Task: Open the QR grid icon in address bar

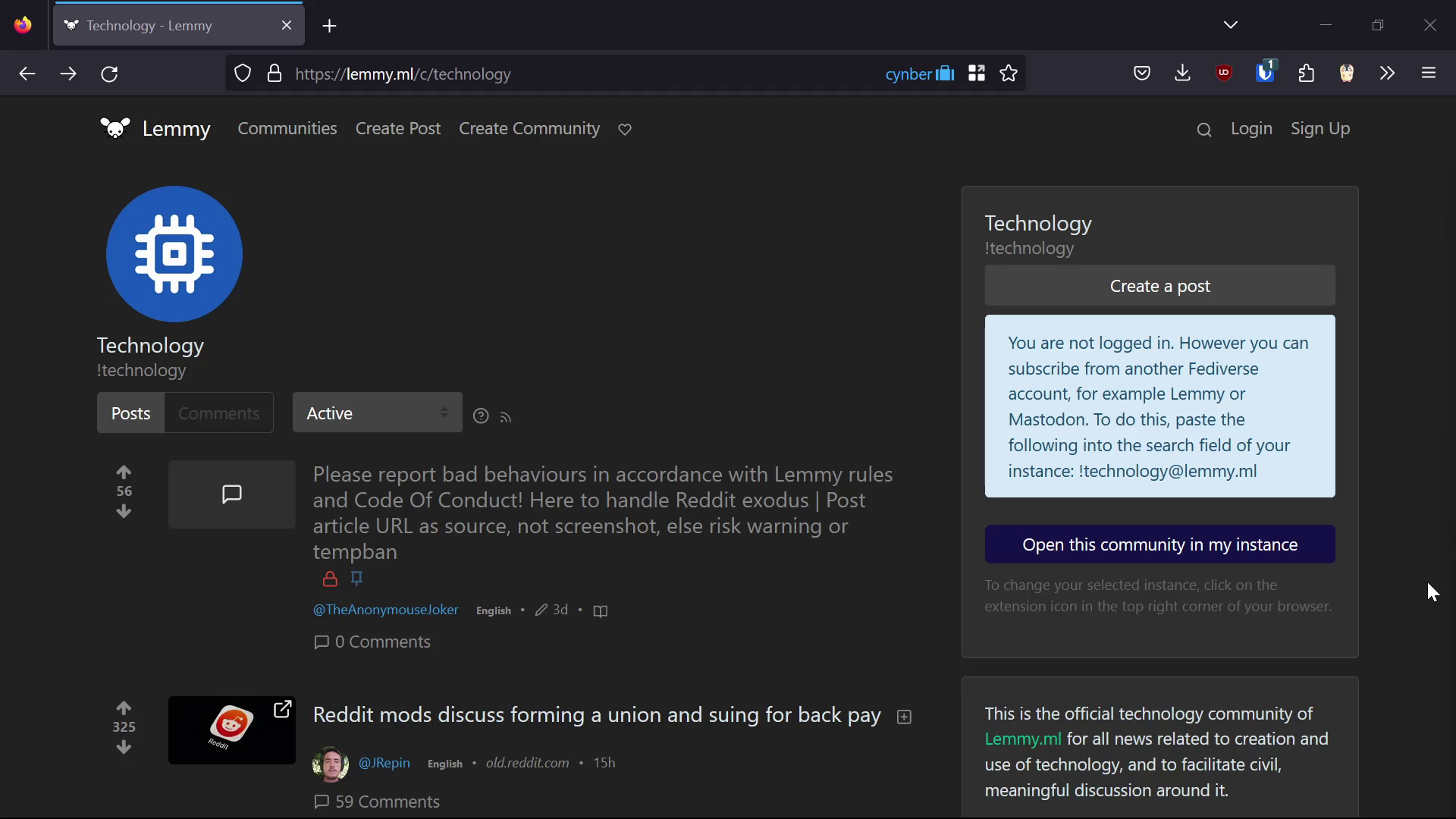Action: [977, 74]
